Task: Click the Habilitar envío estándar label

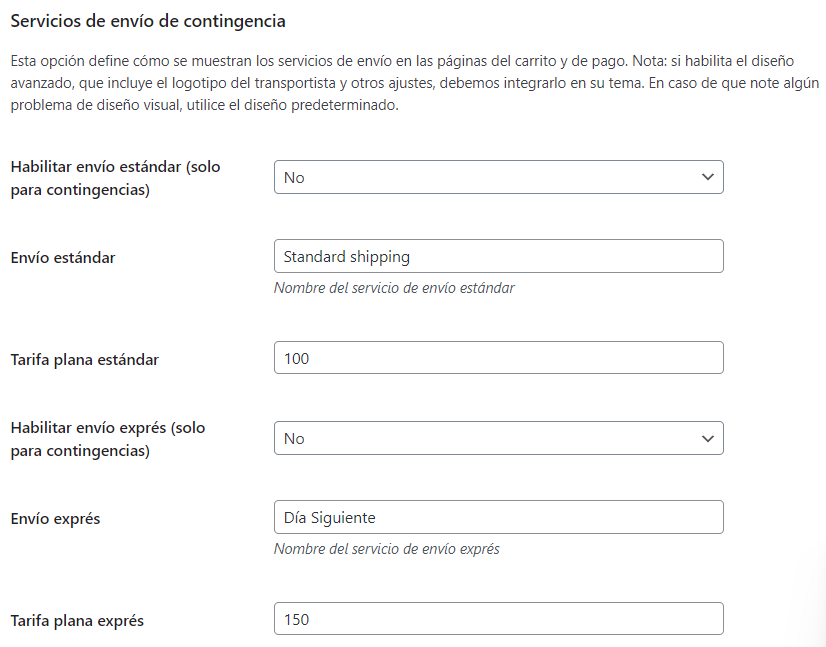Action: [115, 178]
